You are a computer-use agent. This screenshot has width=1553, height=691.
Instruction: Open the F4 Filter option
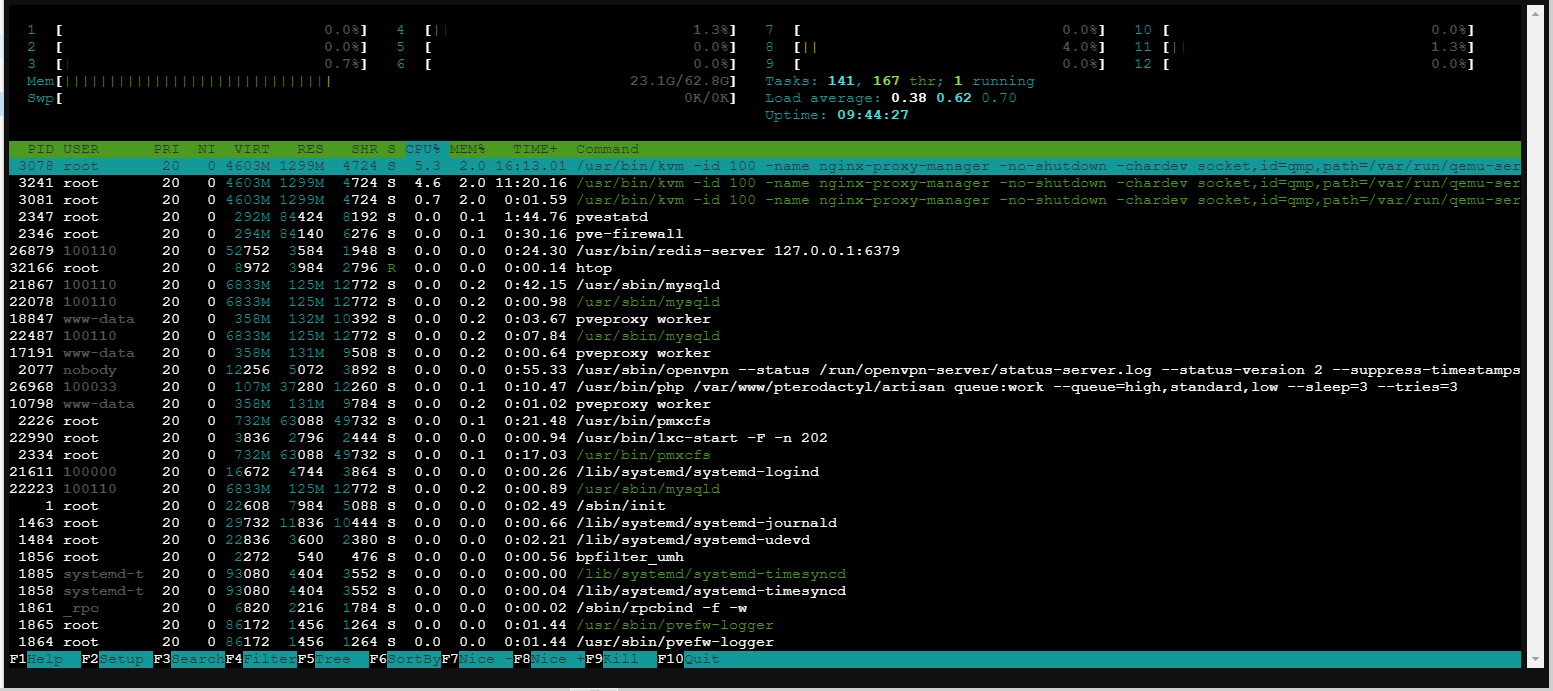[261, 659]
